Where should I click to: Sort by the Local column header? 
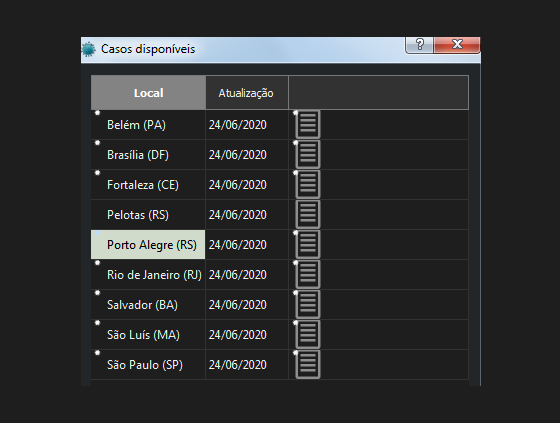click(x=148, y=93)
